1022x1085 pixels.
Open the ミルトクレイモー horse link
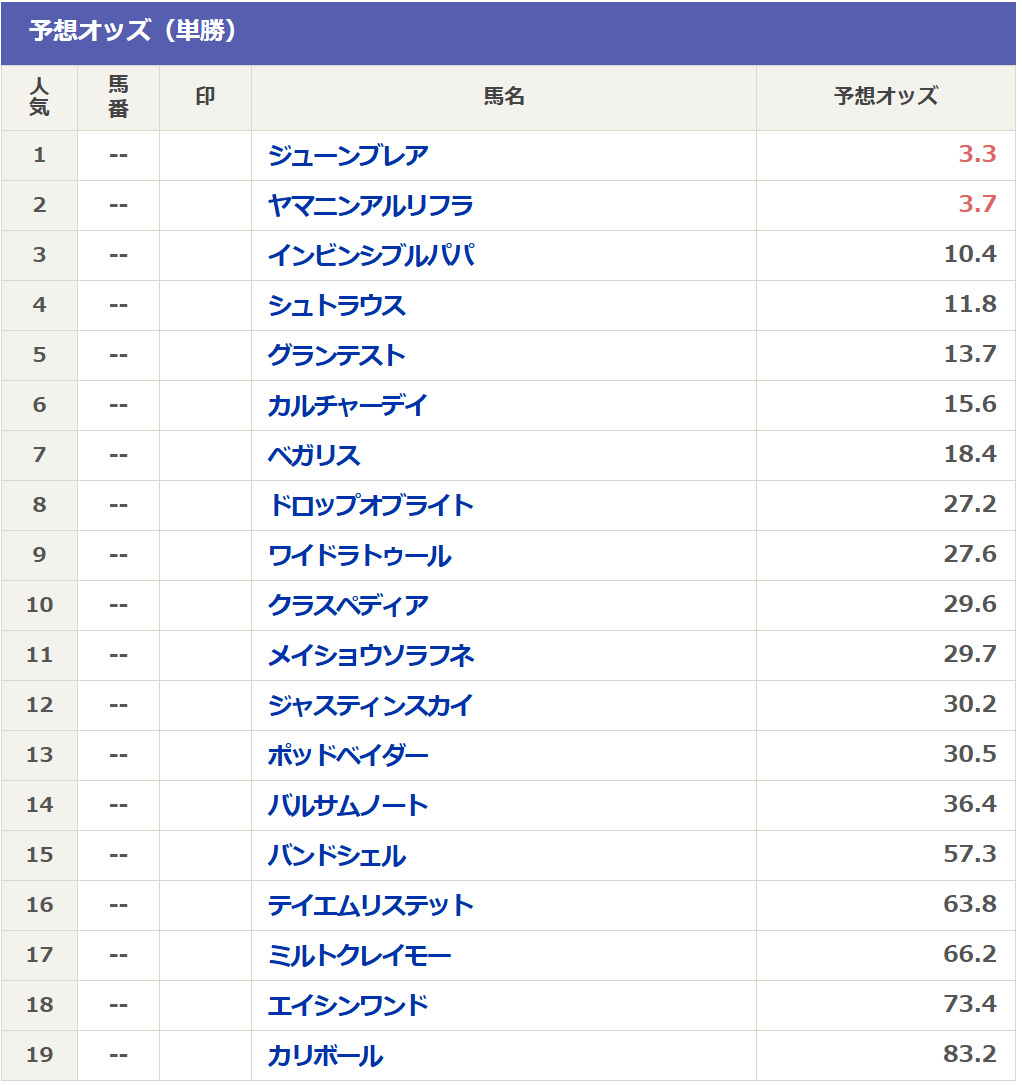[360, 956]
